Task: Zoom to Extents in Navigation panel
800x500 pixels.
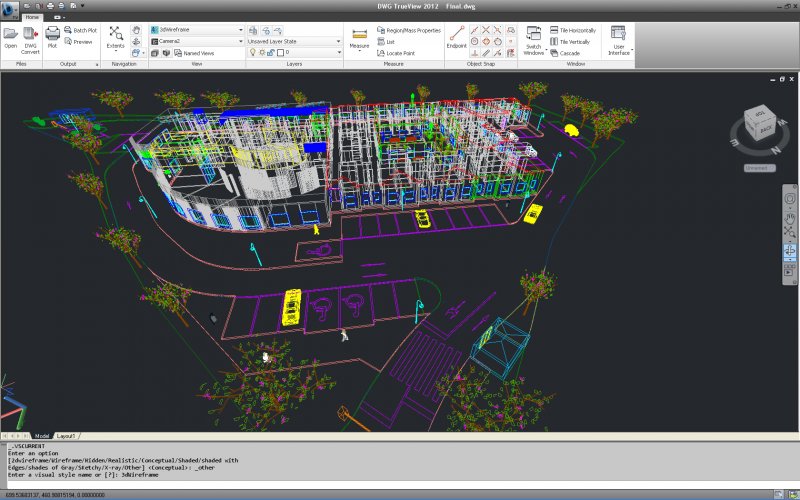Action: click(116, 38)
